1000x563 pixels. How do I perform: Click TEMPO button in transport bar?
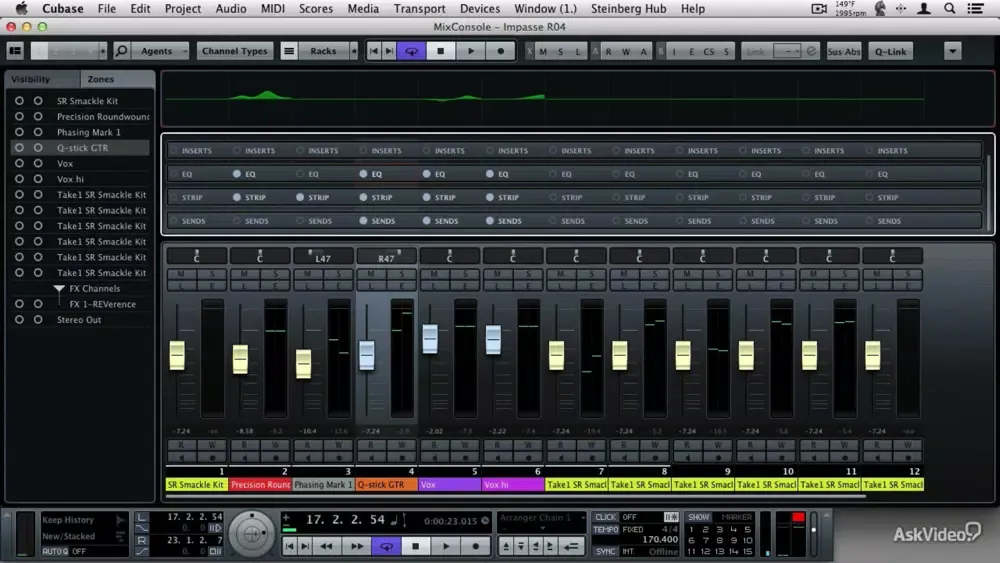click(x=605, y=529)
